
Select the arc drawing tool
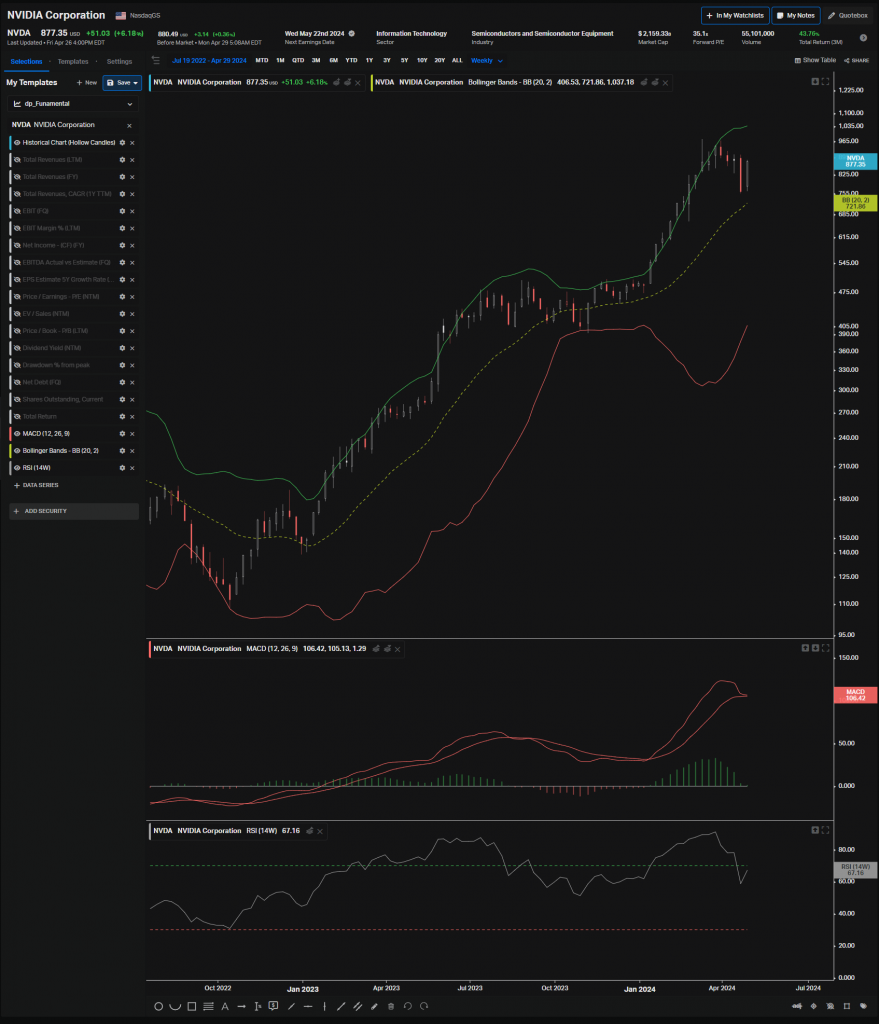175,1006
